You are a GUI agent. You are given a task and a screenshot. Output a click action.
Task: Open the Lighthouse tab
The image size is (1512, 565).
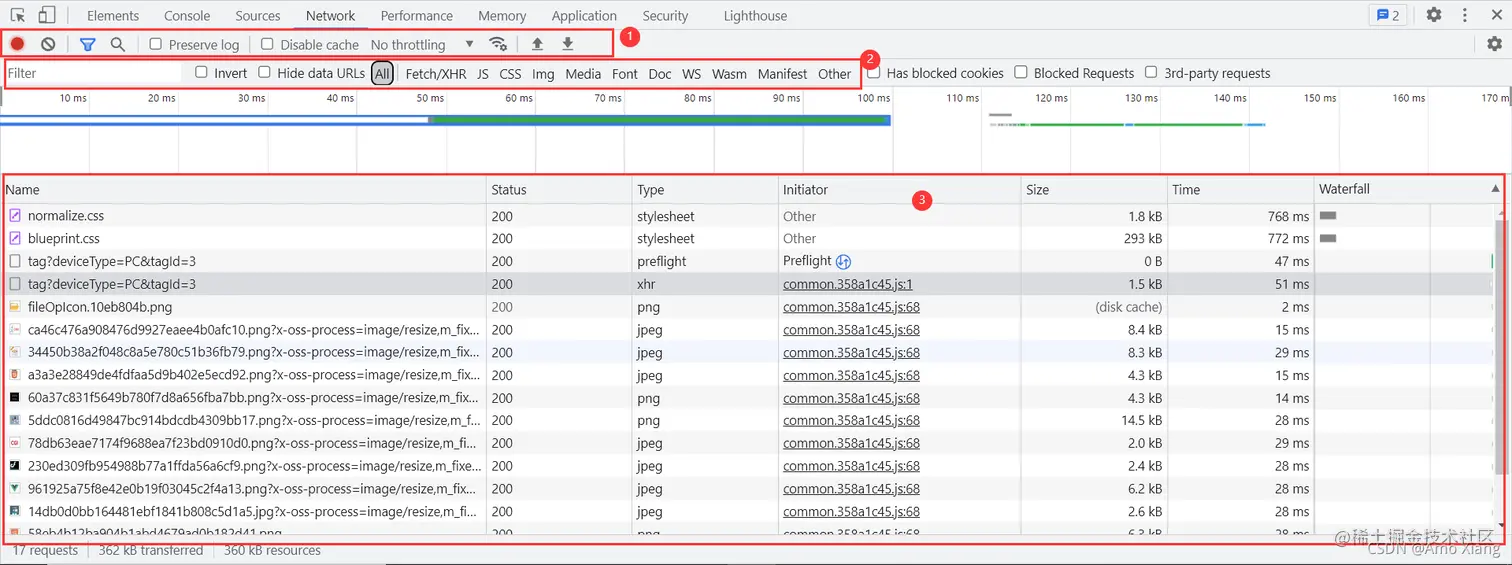pos(756,16)
